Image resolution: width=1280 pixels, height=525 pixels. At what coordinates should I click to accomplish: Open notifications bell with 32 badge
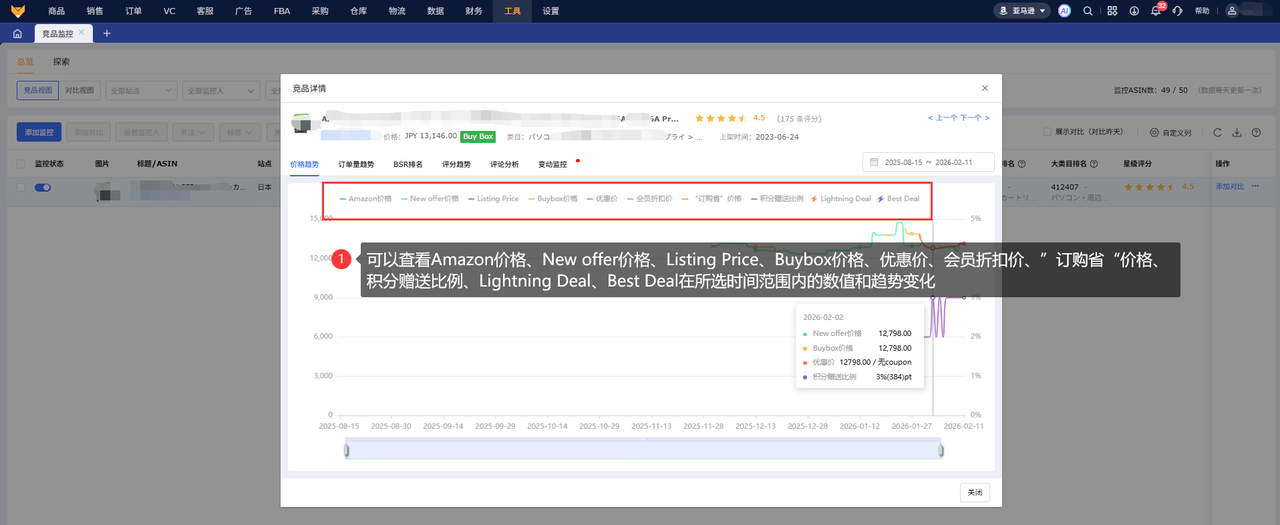click(1156, 11)
